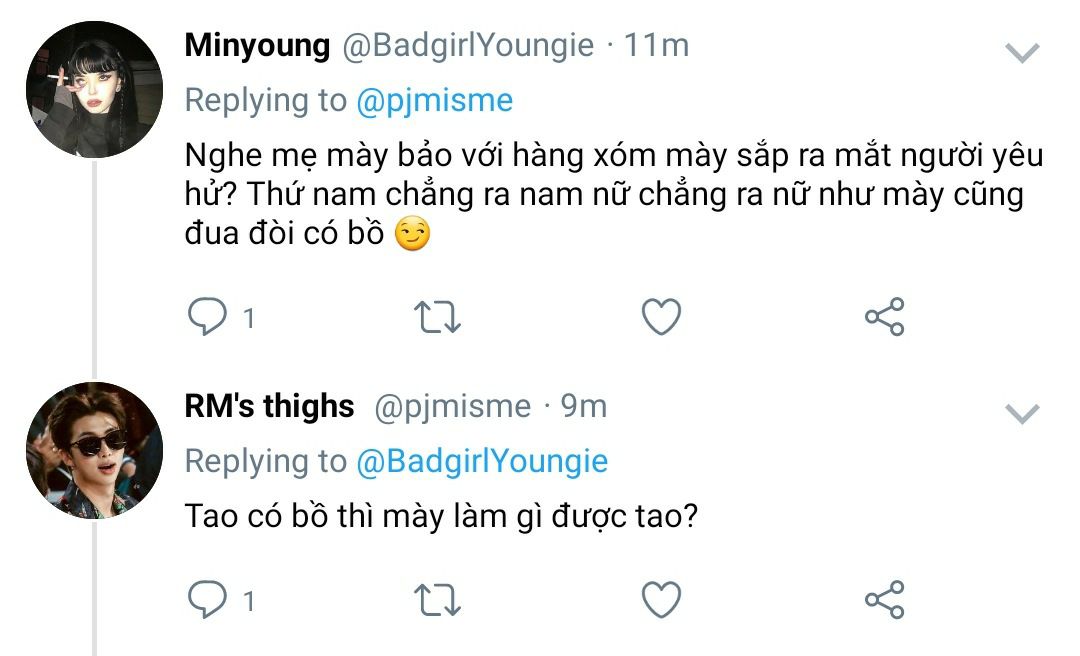
Task: Reply to RM's thighs tweet
Action: pyautogui.click(x=207, y=599)
